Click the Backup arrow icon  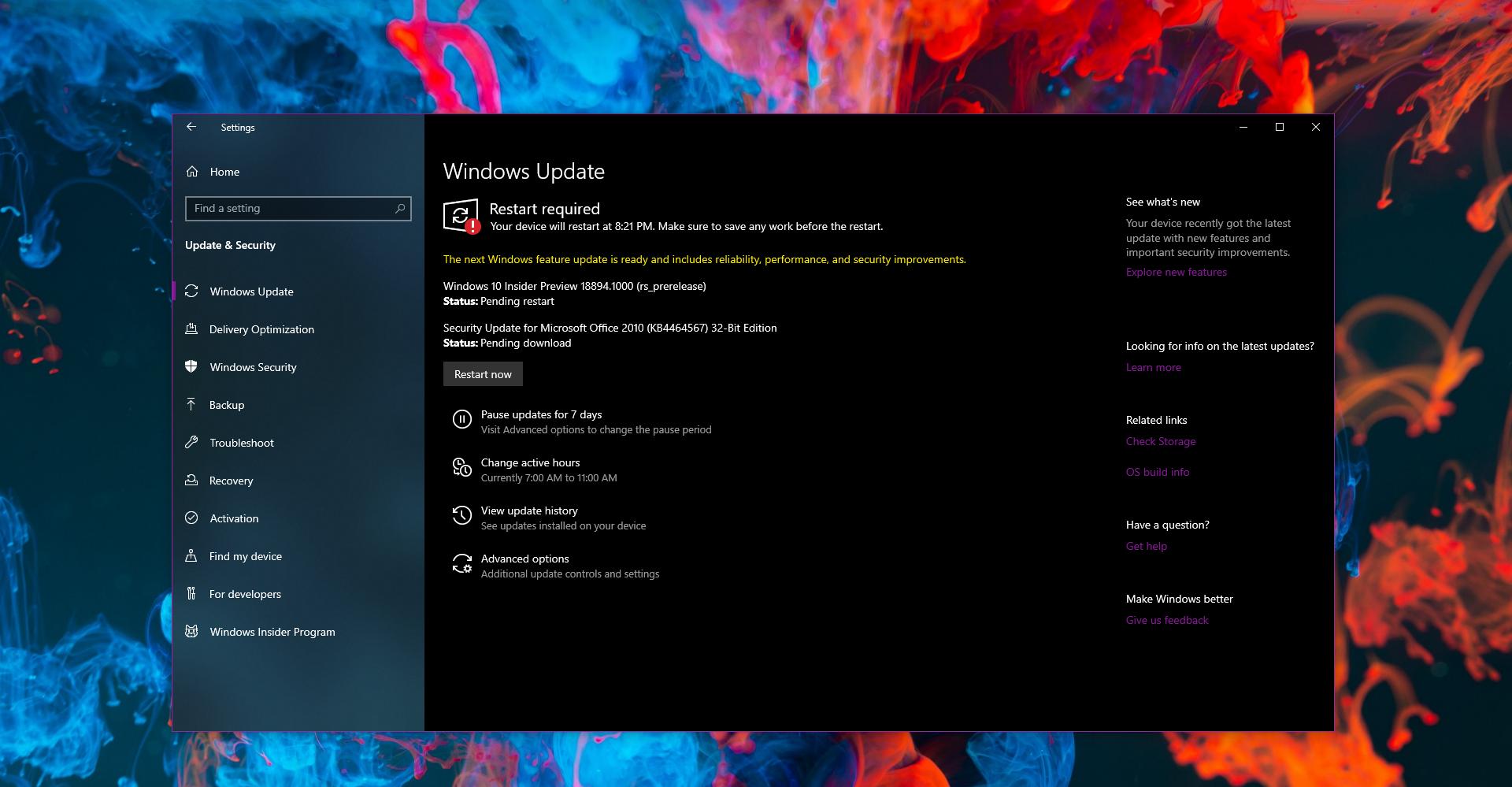tap(191, 405)
